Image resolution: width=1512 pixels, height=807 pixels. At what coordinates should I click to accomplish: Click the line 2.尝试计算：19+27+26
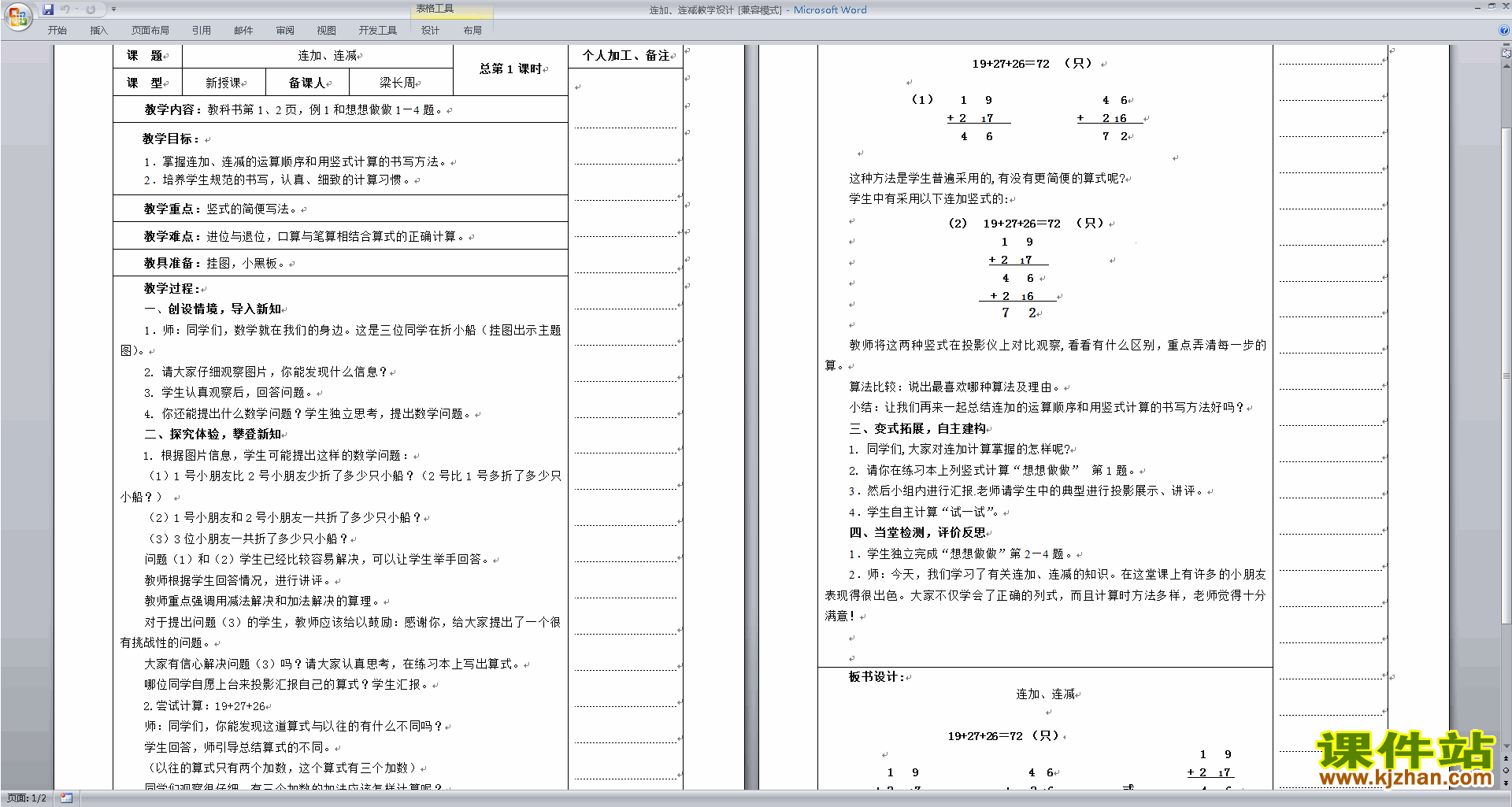205,706
